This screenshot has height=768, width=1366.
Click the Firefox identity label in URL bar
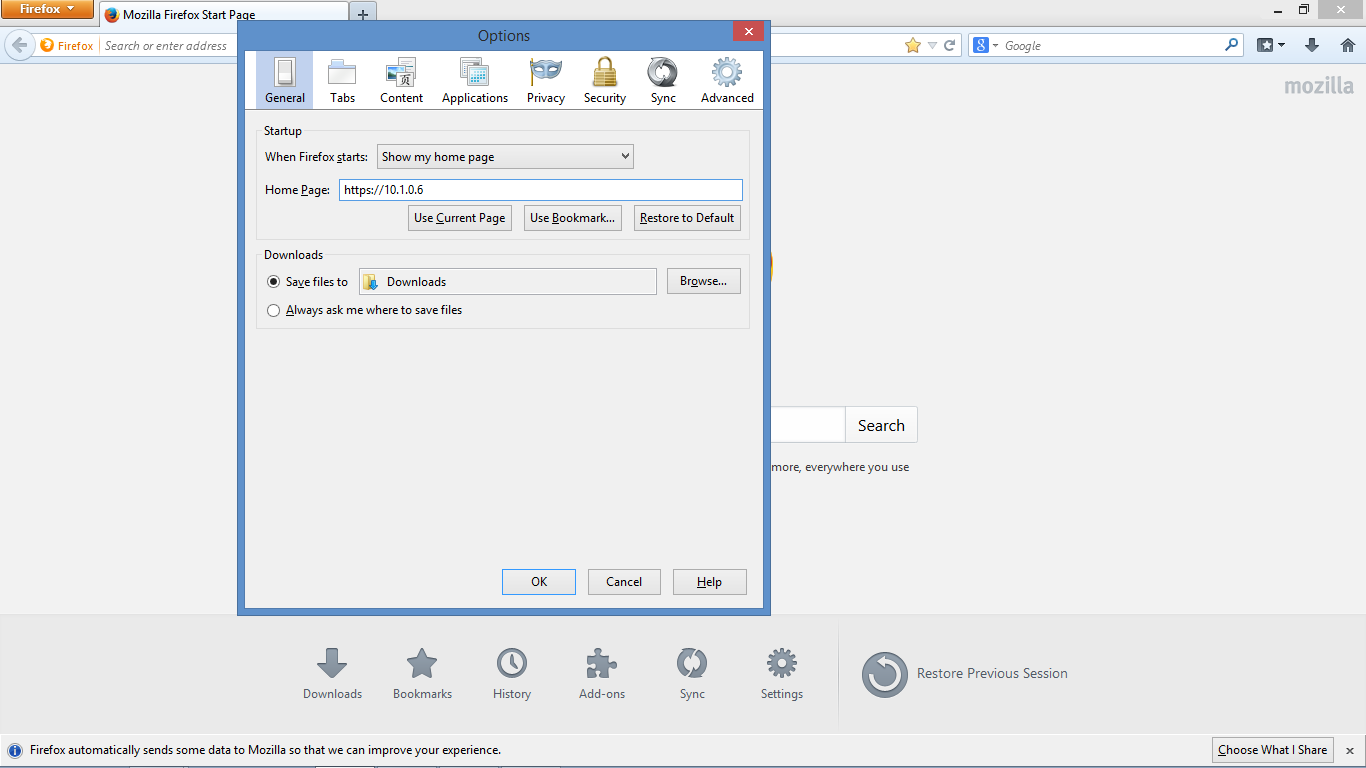click(67, 45)
